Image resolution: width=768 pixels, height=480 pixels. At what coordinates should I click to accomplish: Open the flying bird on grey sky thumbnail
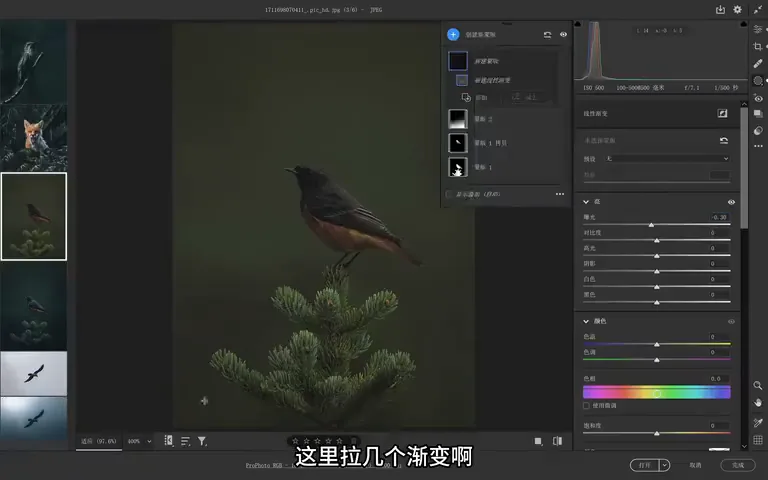(34, 373)
